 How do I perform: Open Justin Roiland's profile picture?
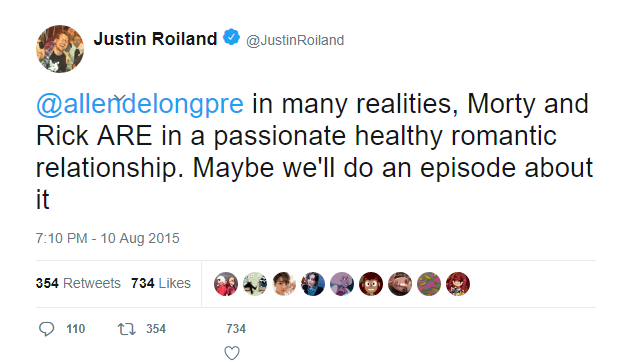(x=60, y=49)
